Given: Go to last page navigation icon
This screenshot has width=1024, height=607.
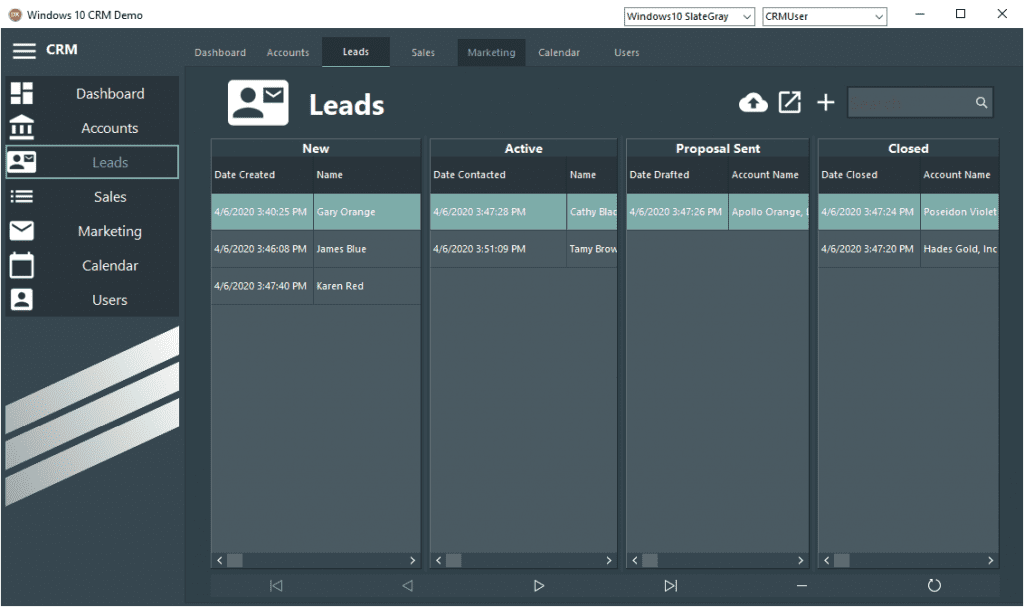Looking at the screenshot, I should (671, 585).
